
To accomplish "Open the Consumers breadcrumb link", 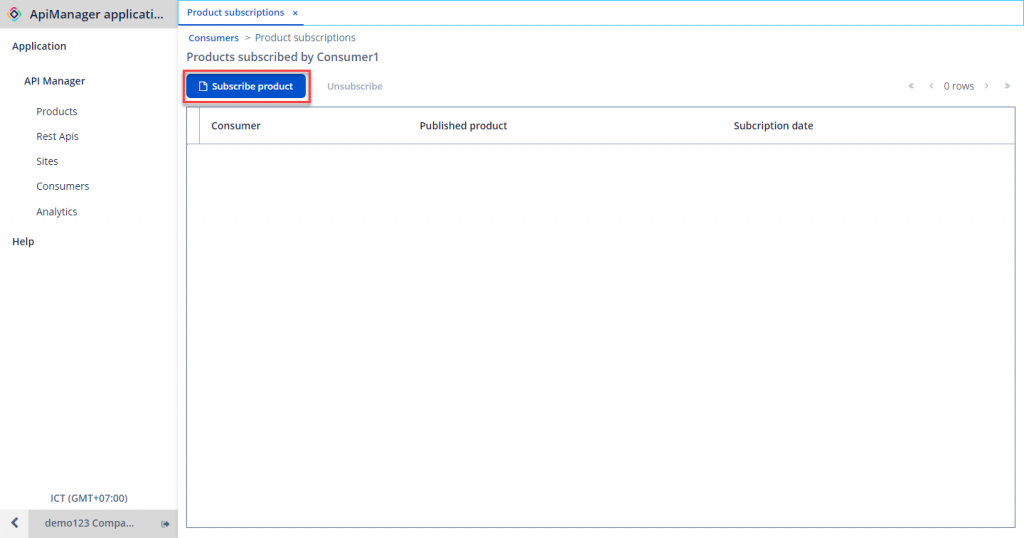I will pos(213,38).
